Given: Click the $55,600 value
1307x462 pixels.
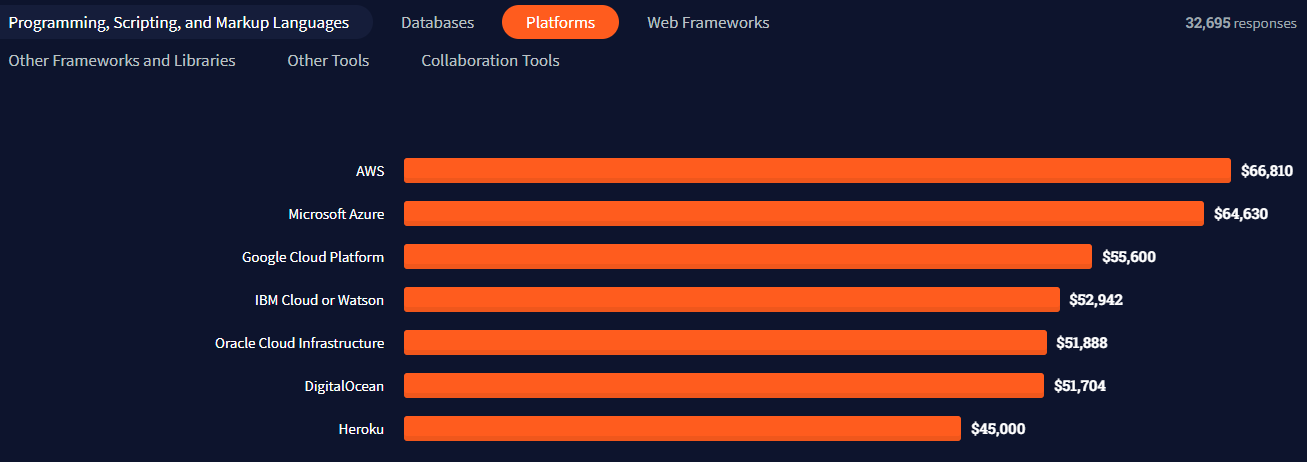Looking at the screenshot, I should pos(1129,257).
